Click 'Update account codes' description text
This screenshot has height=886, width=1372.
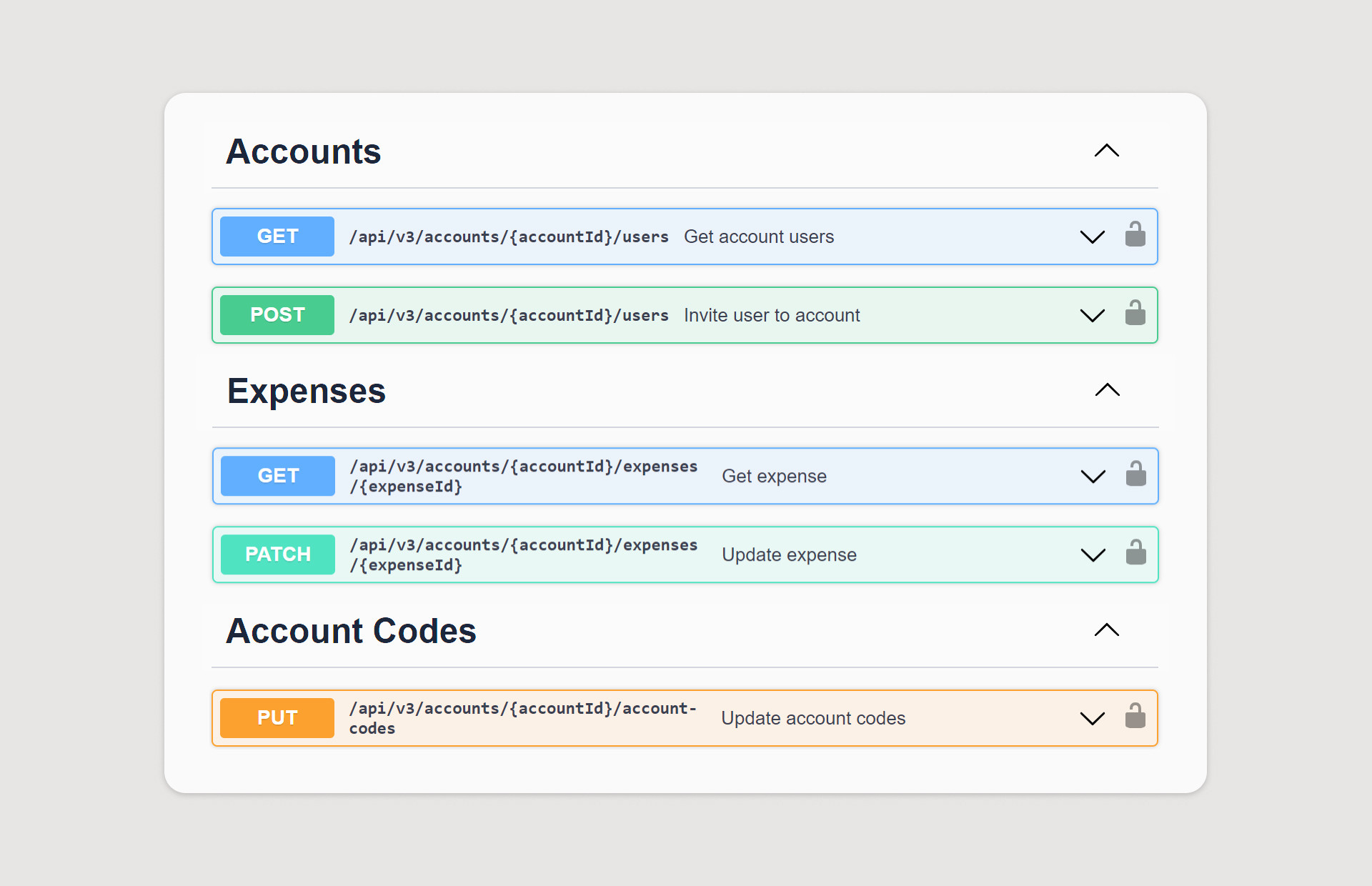click(x=813, y=718)
